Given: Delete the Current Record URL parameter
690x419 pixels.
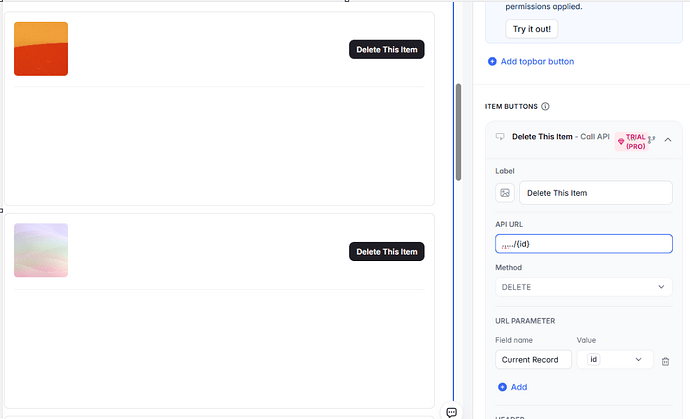Looking at the screenshot, I should click(x=665, y=361).
